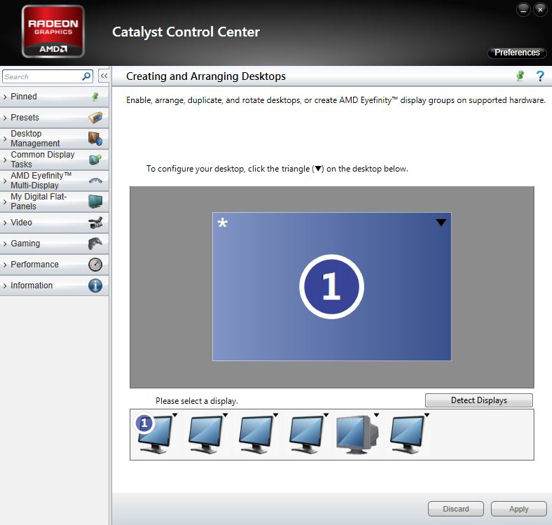Image resolution: width=552 pixels, height=525 pixels.
Task: Click the AMD Eyefinity Multi-Display icon
Action: tap(95, 181)
